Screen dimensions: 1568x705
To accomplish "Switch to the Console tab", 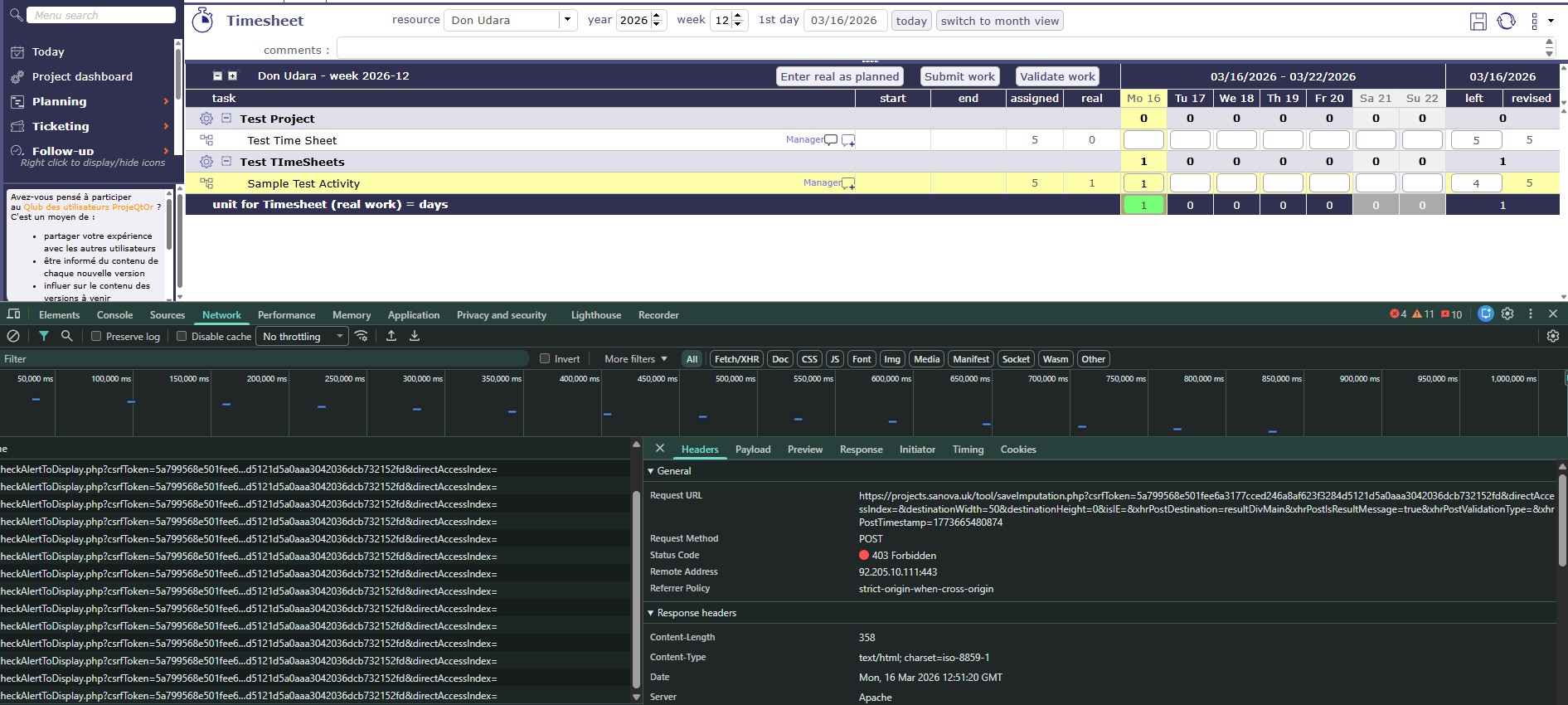I will [114, 315].
